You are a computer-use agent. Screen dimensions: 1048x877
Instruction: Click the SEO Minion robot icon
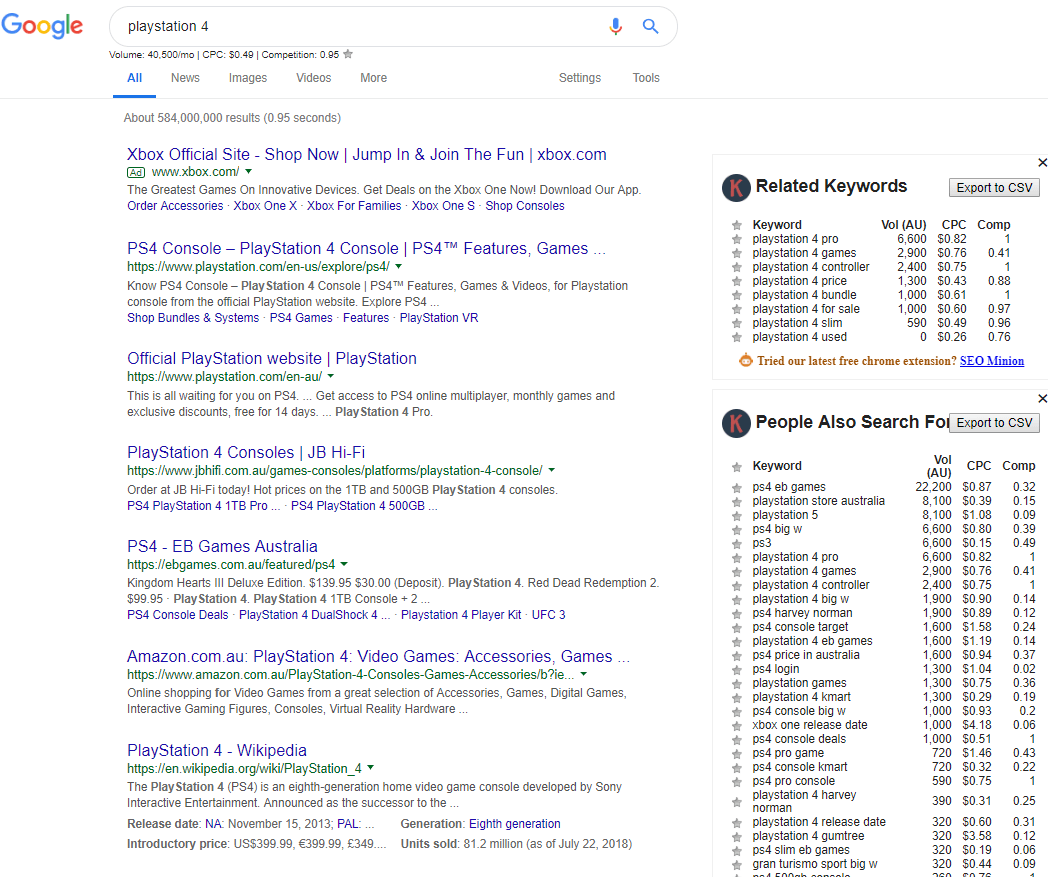click(x=745, y=360)
